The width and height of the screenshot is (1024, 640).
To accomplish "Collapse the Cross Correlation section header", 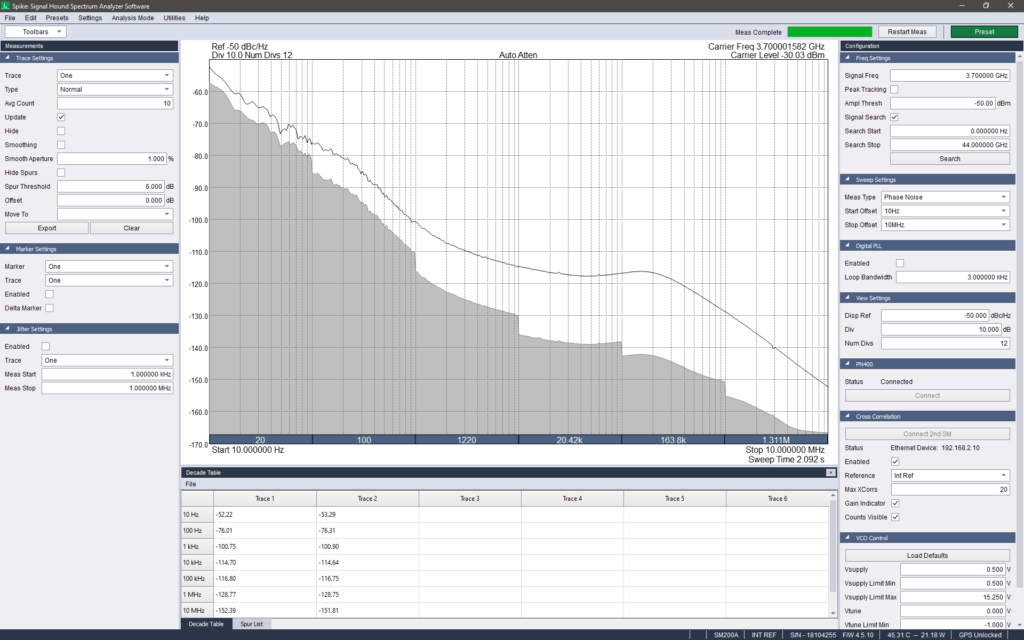I will coord(848,417).
